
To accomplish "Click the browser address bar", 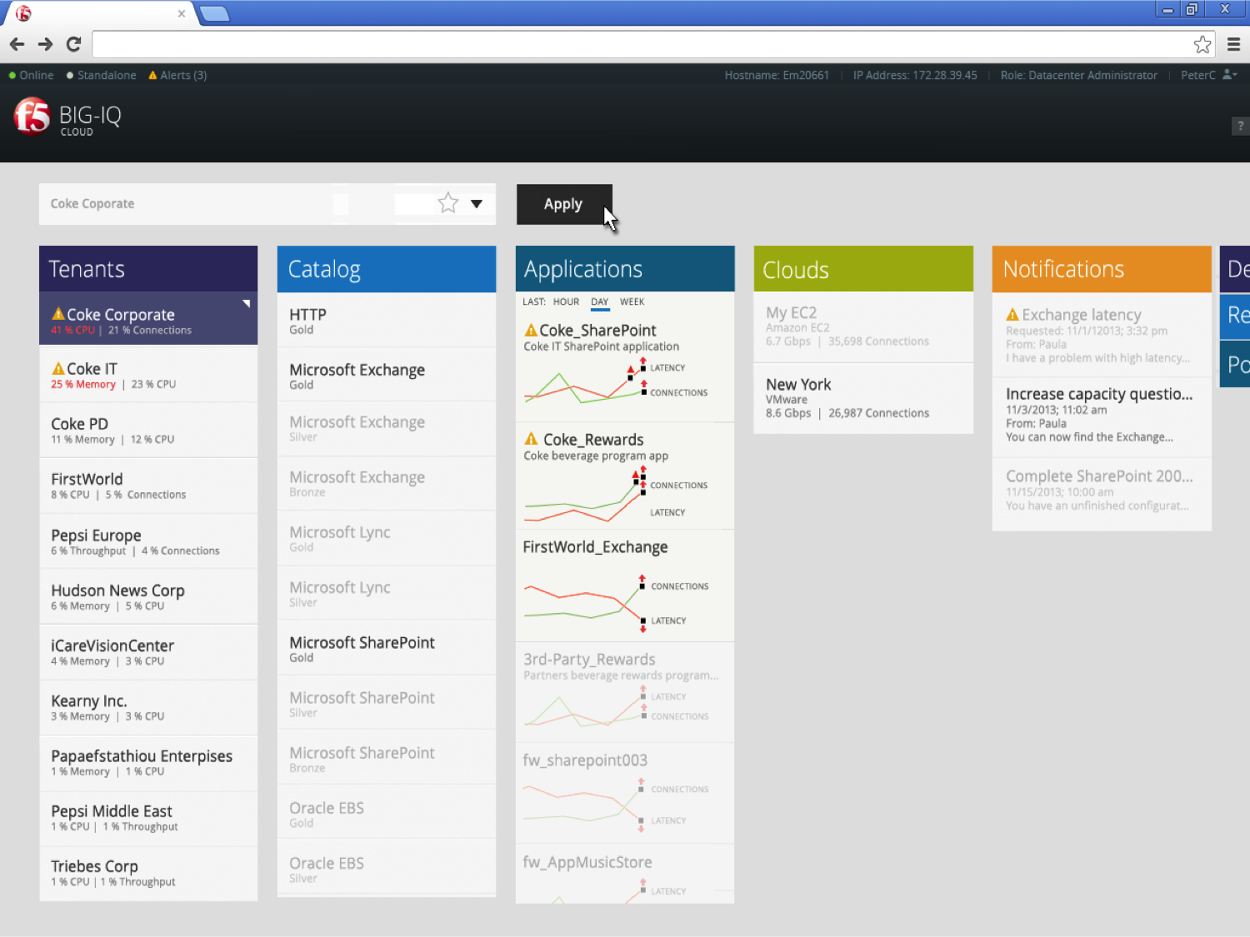I will (641, 44).
